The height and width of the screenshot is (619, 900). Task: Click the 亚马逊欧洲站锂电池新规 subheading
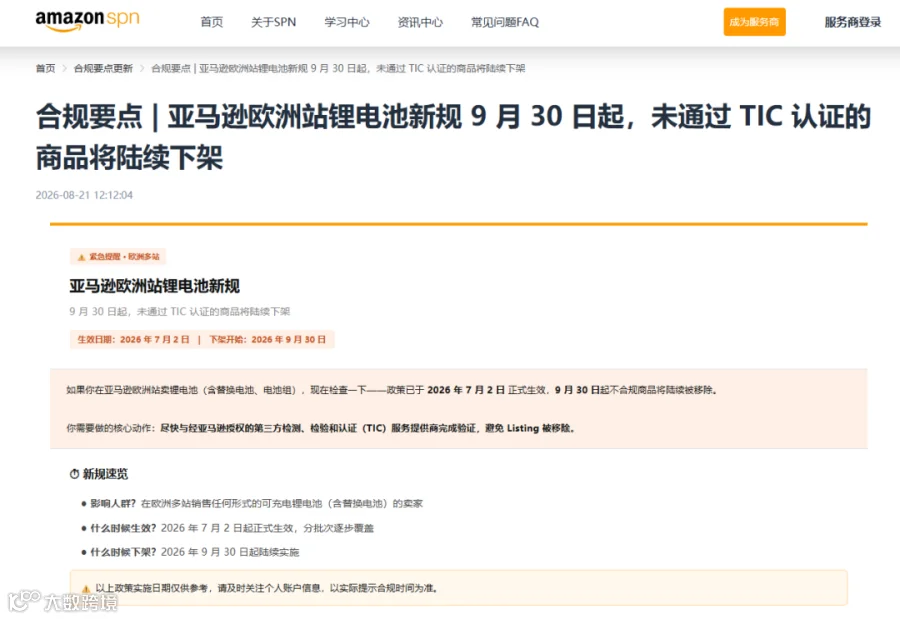154,286
